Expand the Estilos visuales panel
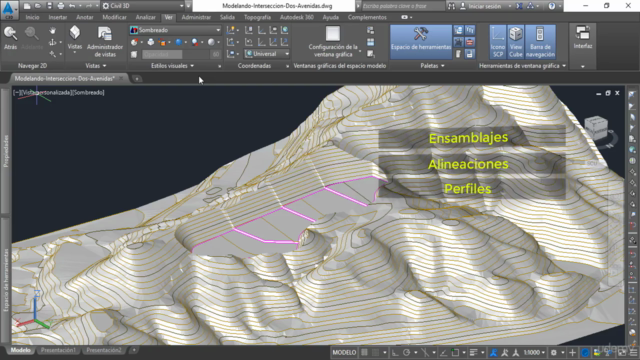 pos(172,66)
